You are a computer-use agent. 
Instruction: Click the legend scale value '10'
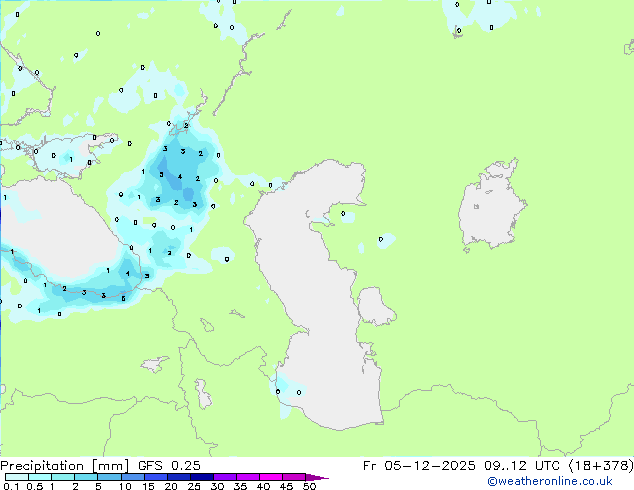tap(125, 486)
